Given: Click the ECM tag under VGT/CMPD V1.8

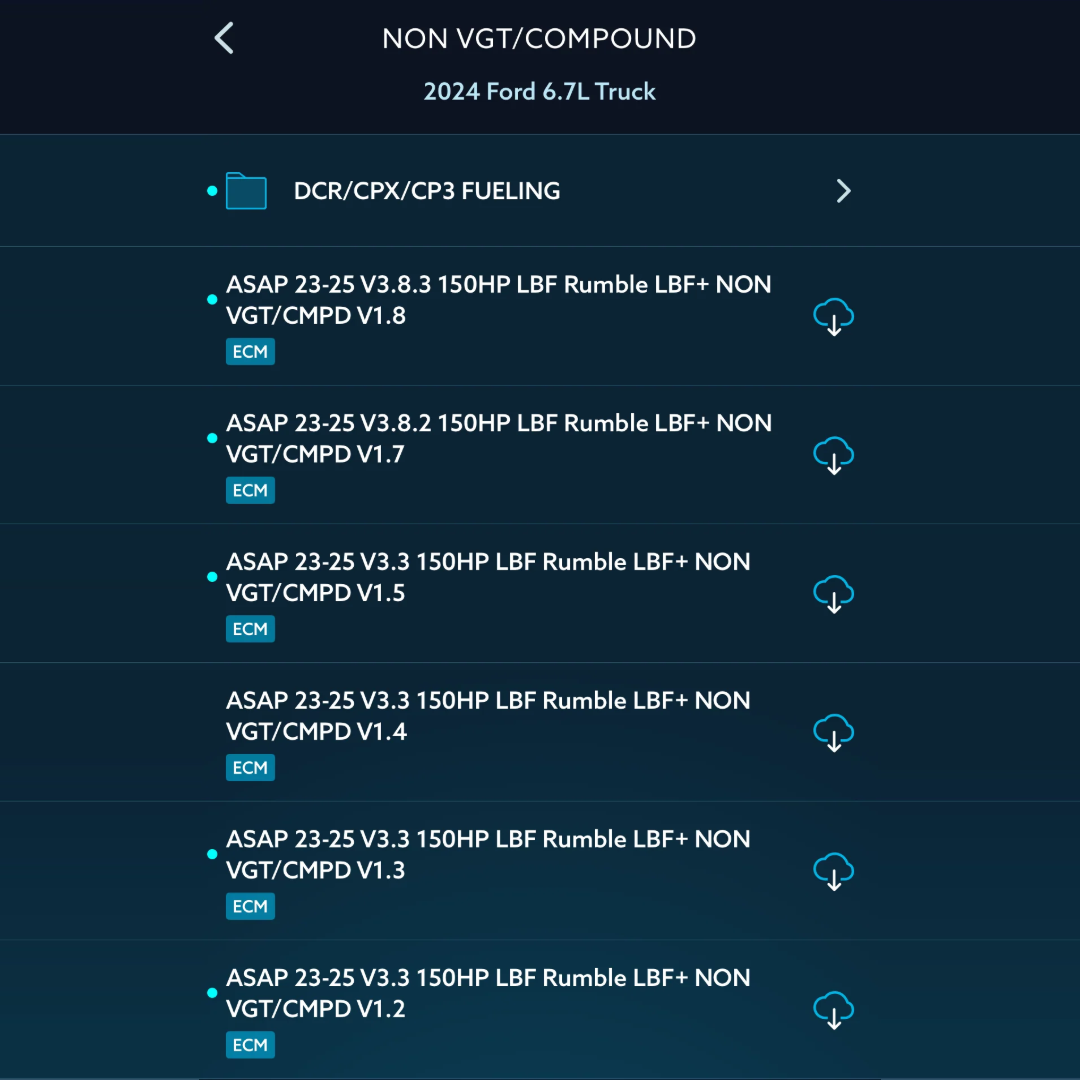Looking at the screenshot, I should pos(250,351).
